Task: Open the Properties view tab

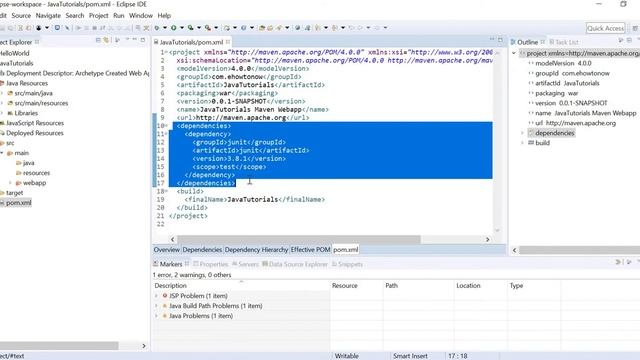Action: pos(211,264)
